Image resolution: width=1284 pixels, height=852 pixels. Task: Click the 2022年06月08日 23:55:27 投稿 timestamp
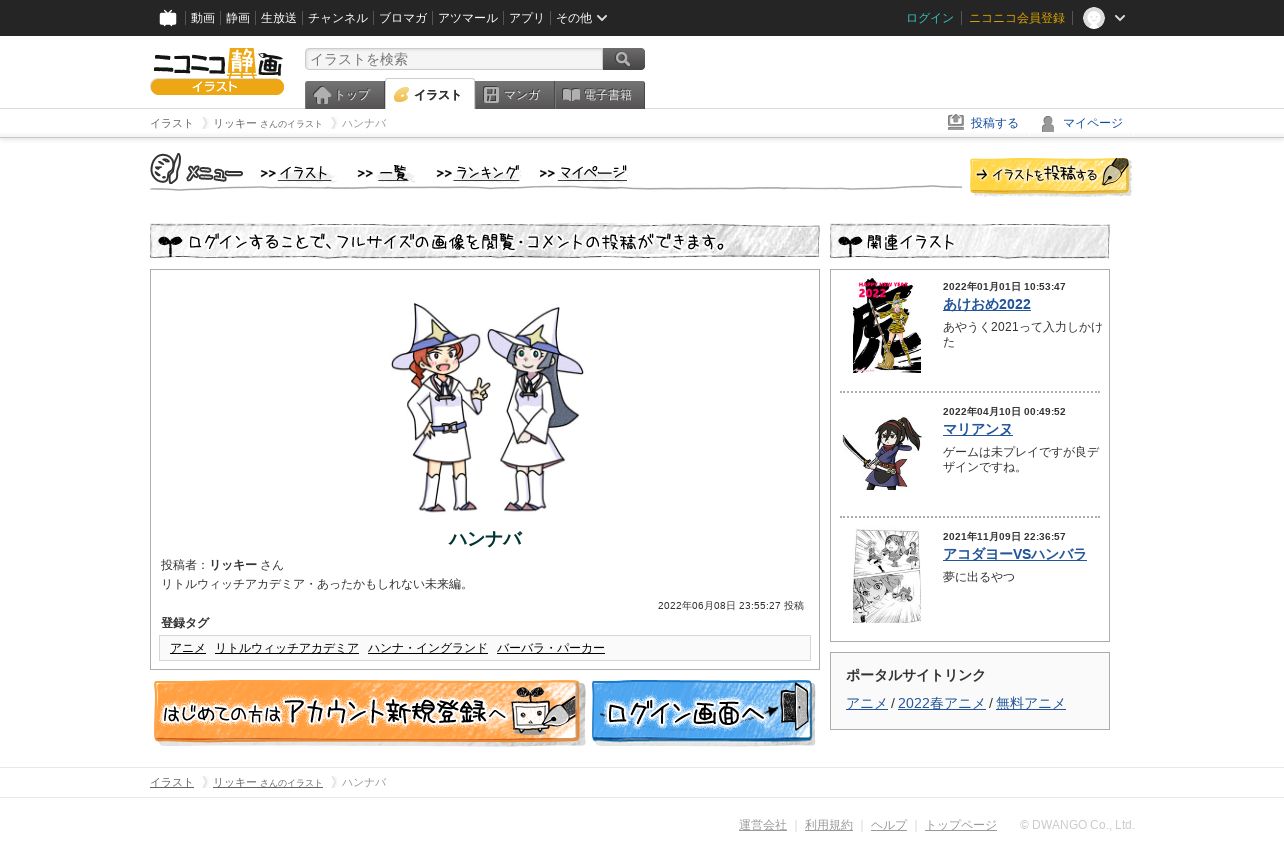point(731,606)
